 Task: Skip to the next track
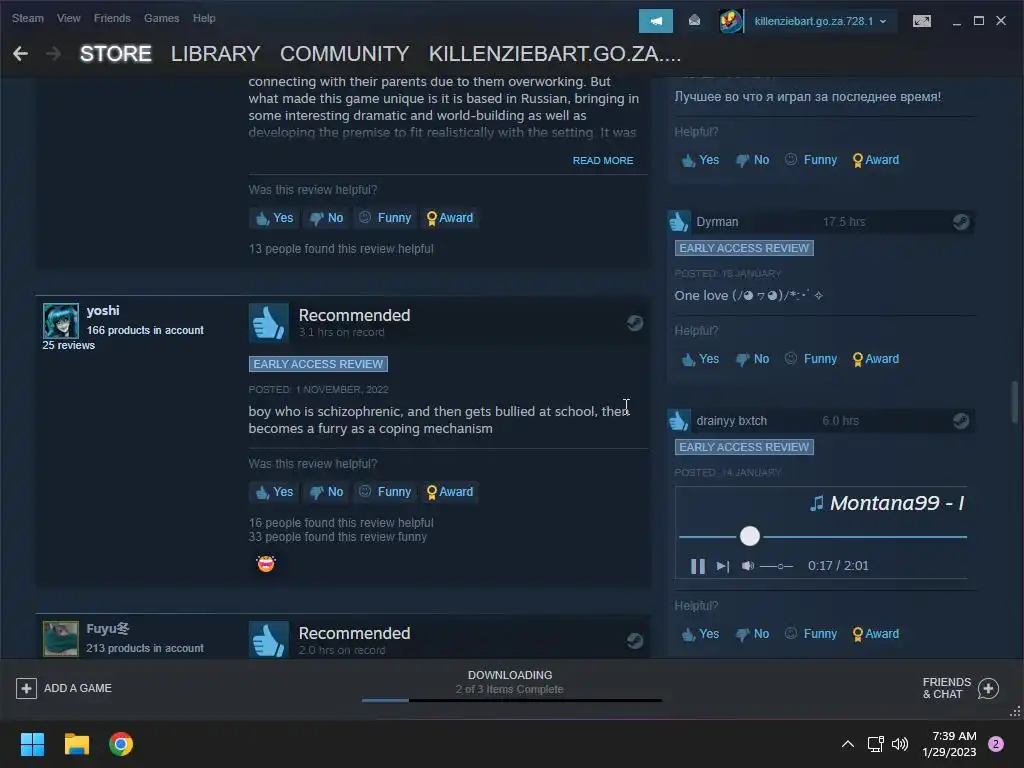722,566
